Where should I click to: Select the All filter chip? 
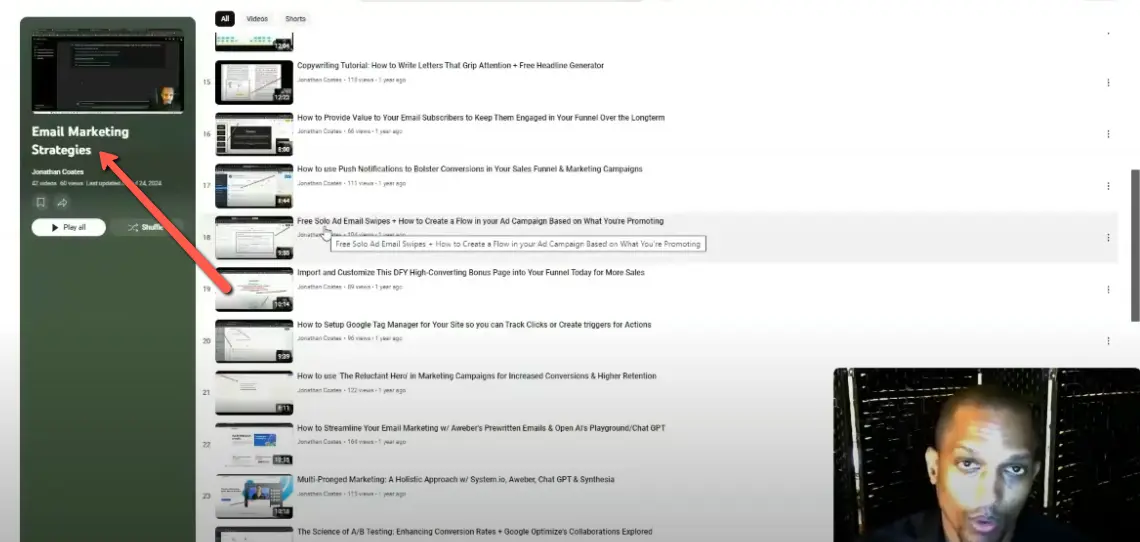225,19
